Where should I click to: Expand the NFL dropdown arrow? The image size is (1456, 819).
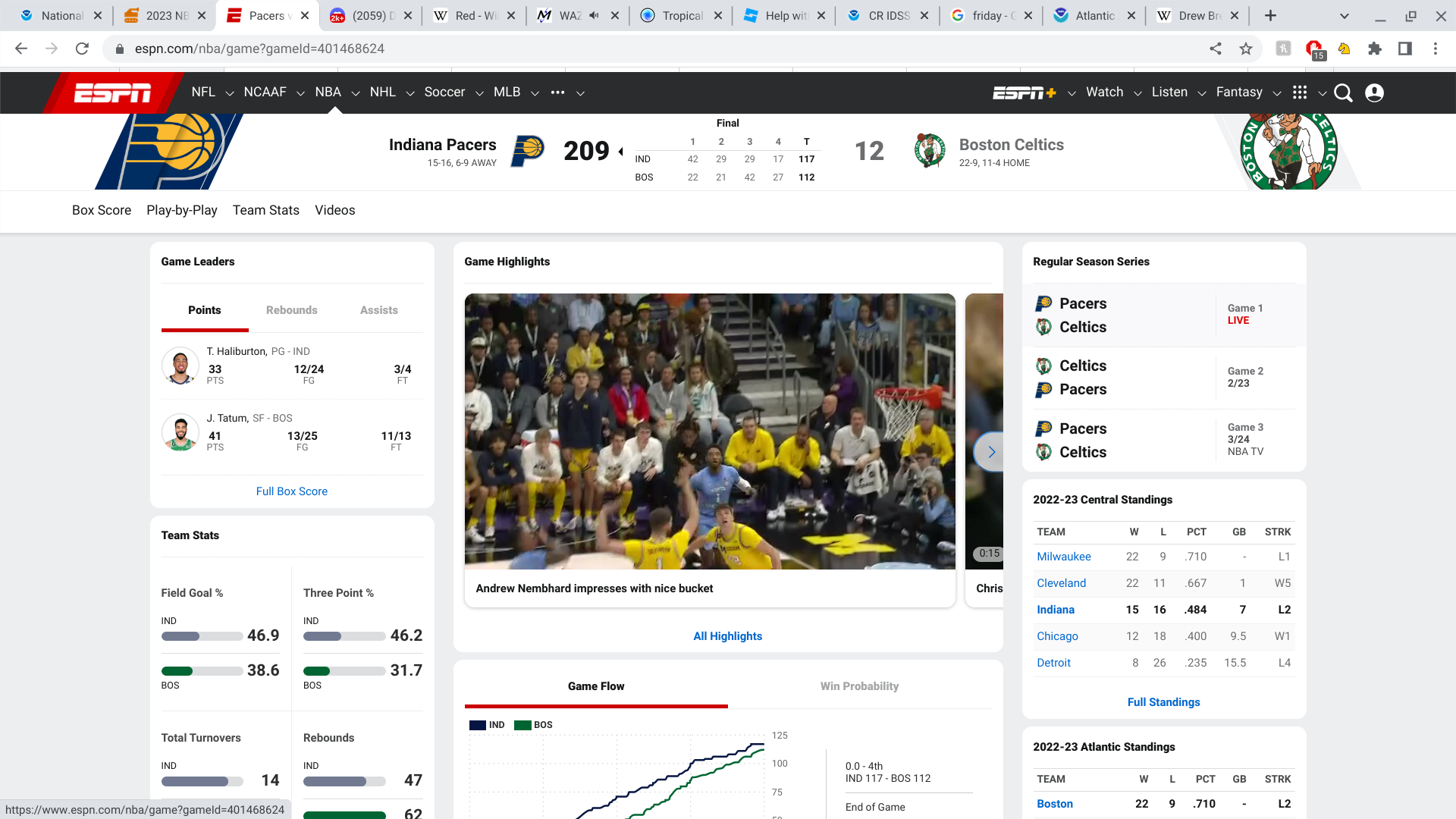(x=229, y=93)
